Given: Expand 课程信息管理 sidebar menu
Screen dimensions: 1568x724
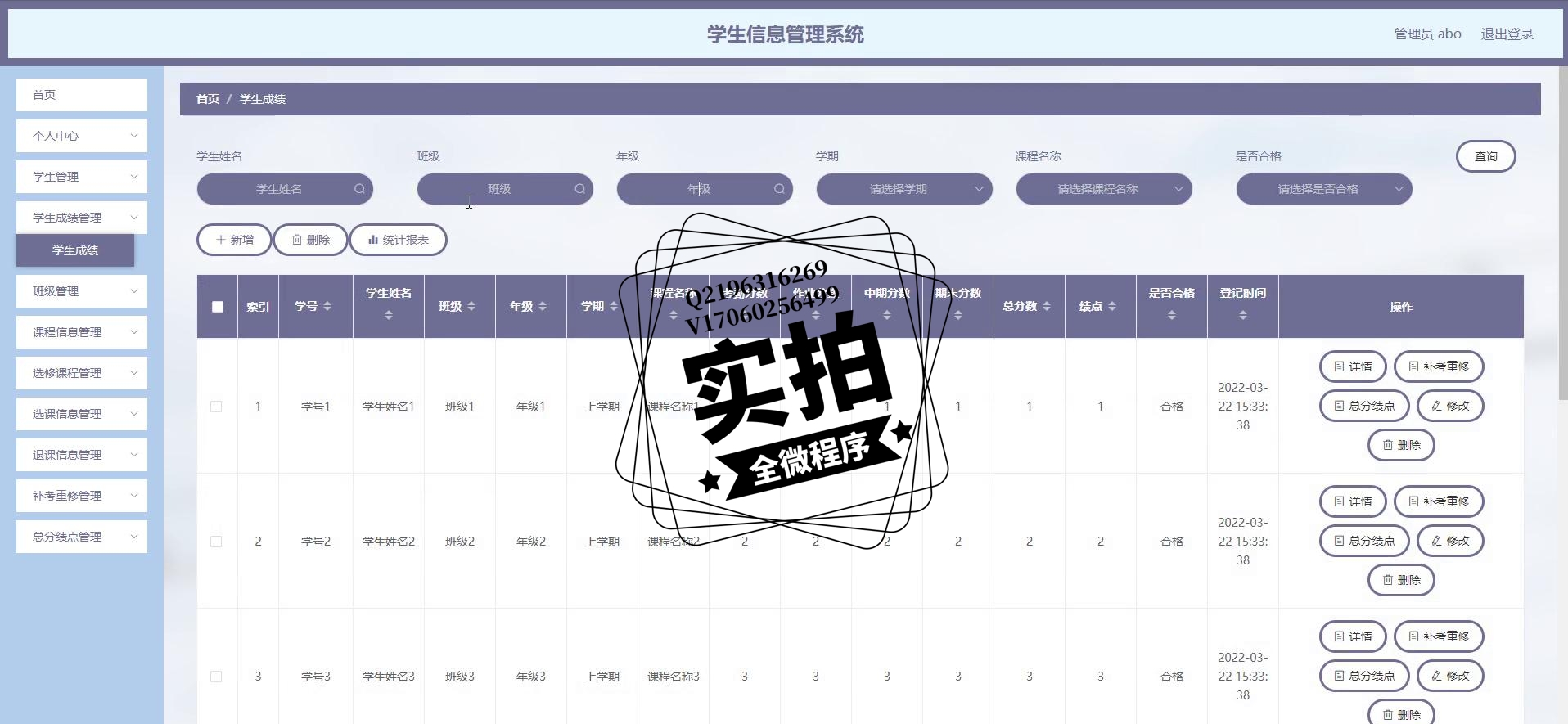Looking at the screenshot, I should click(82, 332).
